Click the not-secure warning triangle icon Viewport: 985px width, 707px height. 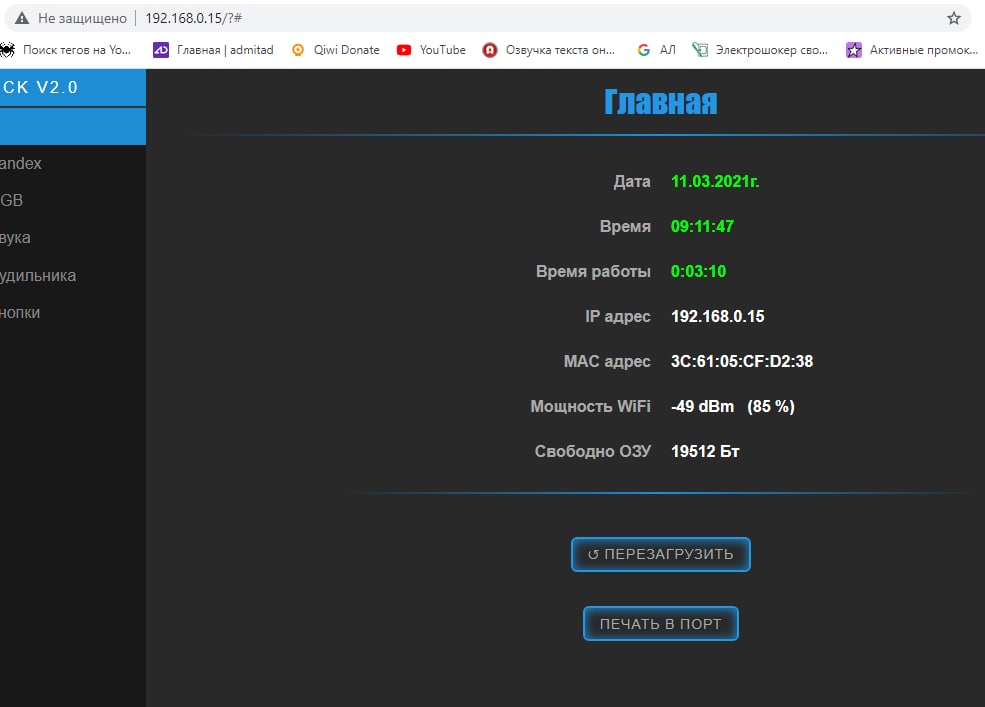click(22, 18)
